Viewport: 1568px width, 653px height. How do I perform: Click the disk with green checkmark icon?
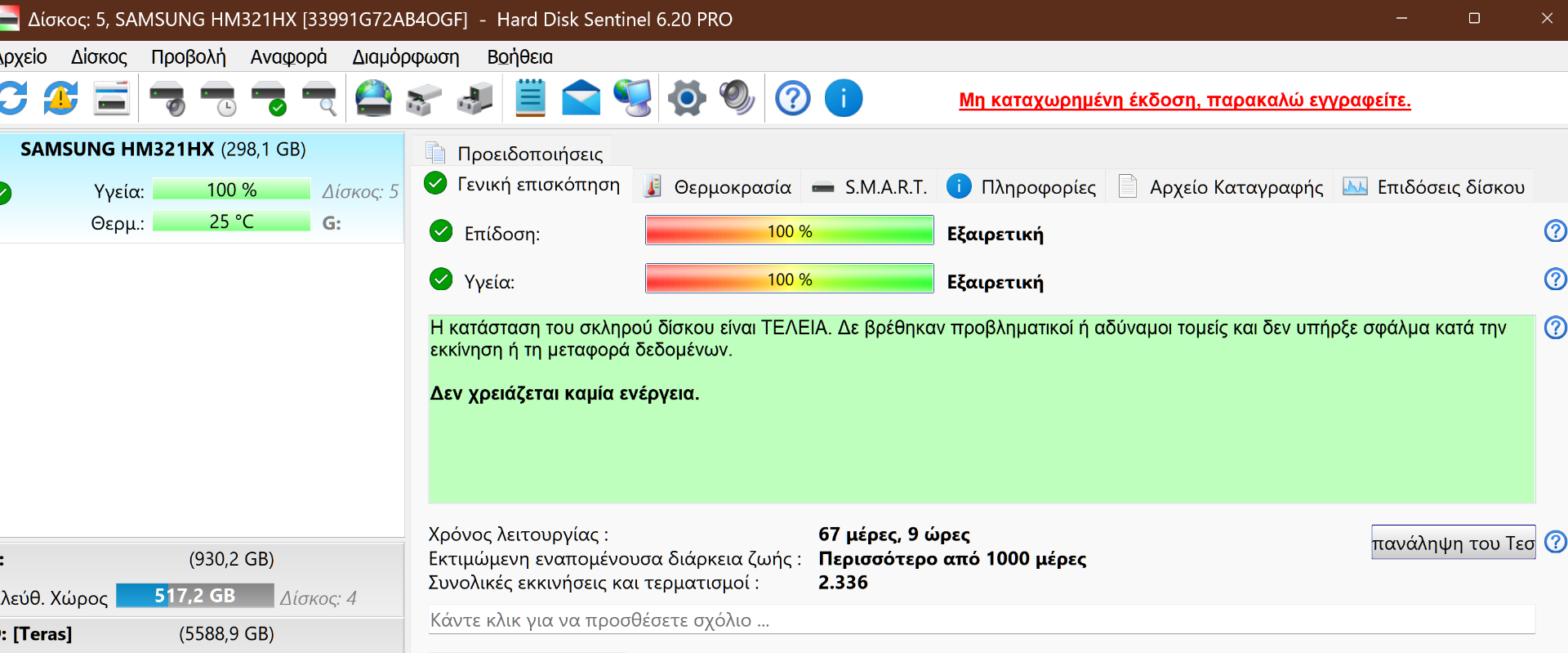pyautogui.click(x=269, y=98)
